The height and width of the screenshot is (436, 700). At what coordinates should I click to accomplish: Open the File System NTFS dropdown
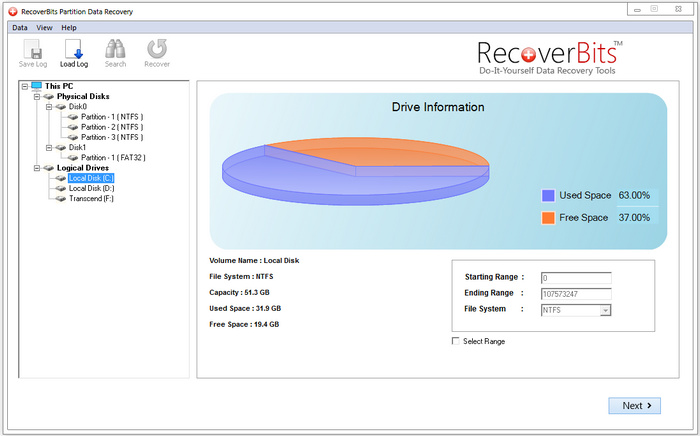click(x=605, y=311)
